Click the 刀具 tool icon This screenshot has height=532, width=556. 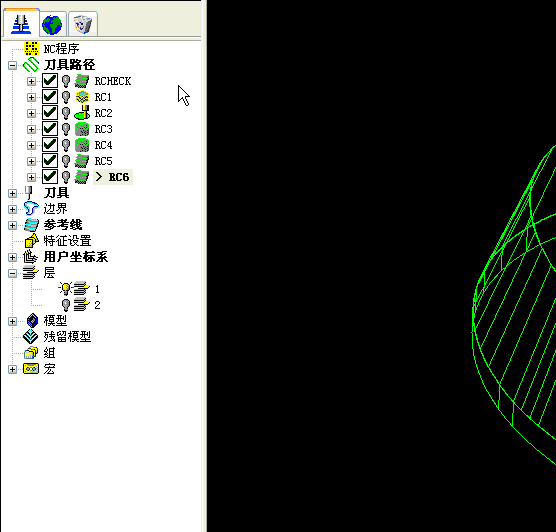click(x=29, y=193)
